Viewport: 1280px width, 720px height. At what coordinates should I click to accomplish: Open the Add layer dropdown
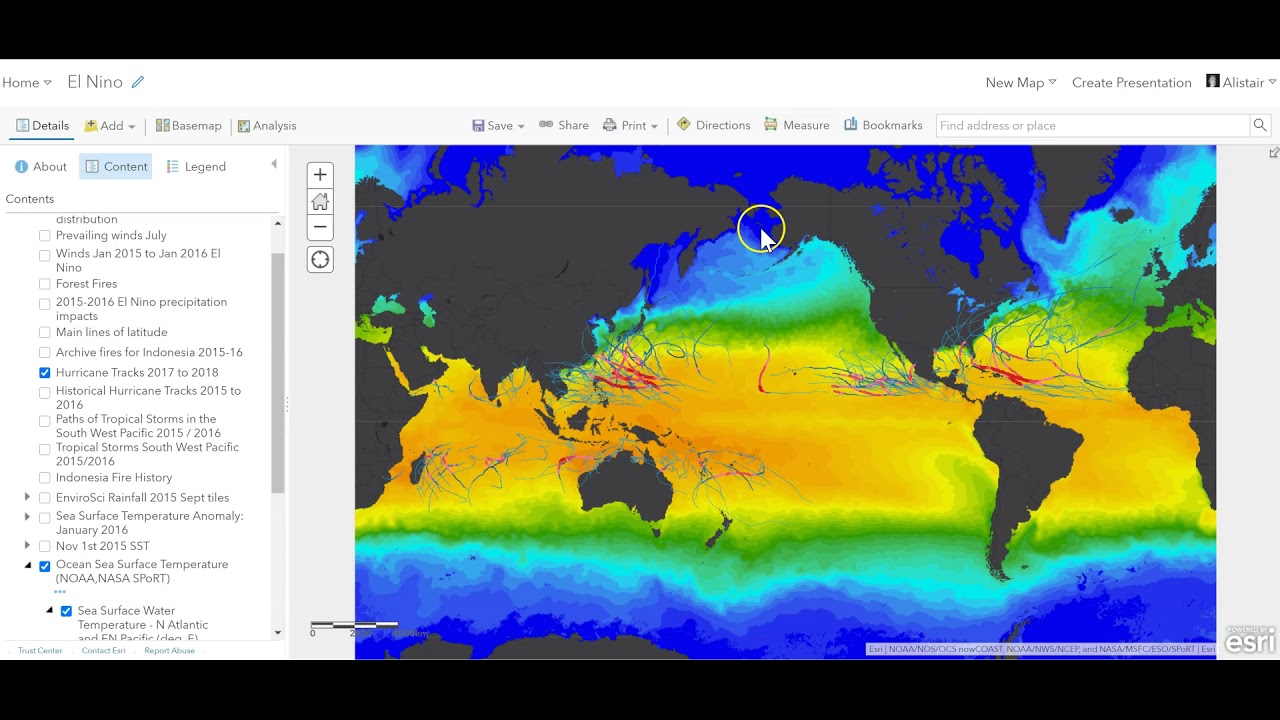[109, 126]
